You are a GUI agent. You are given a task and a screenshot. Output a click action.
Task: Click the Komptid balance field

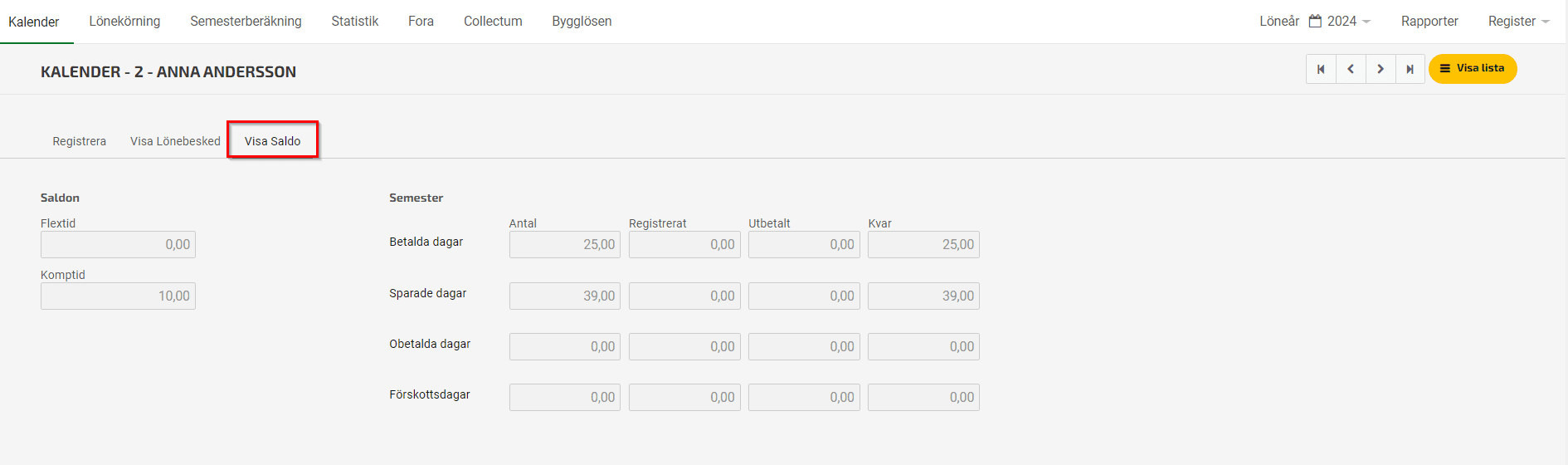tap(118, 296)
